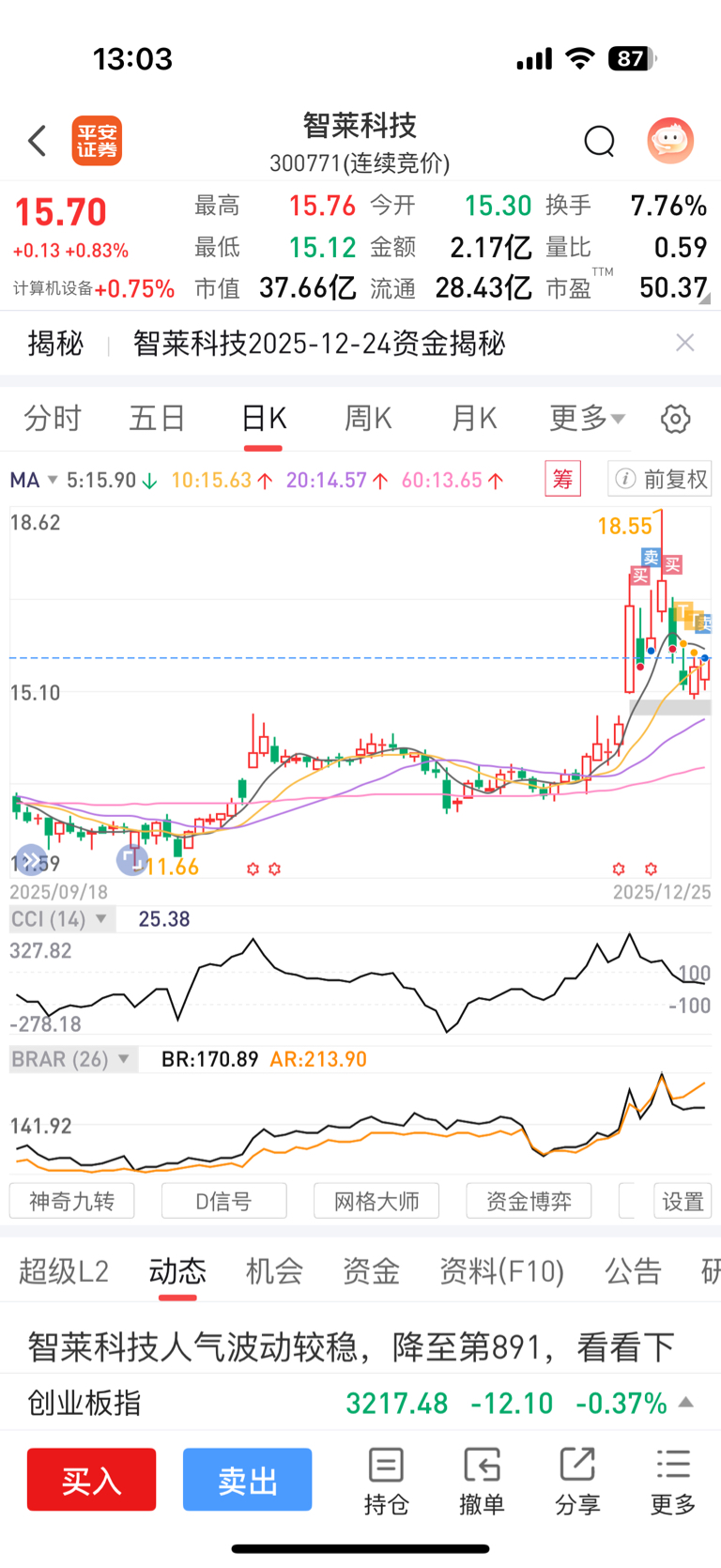721x1568 pixels.
Task: Tap the 18.55 high price label
Action: (624, 526)
